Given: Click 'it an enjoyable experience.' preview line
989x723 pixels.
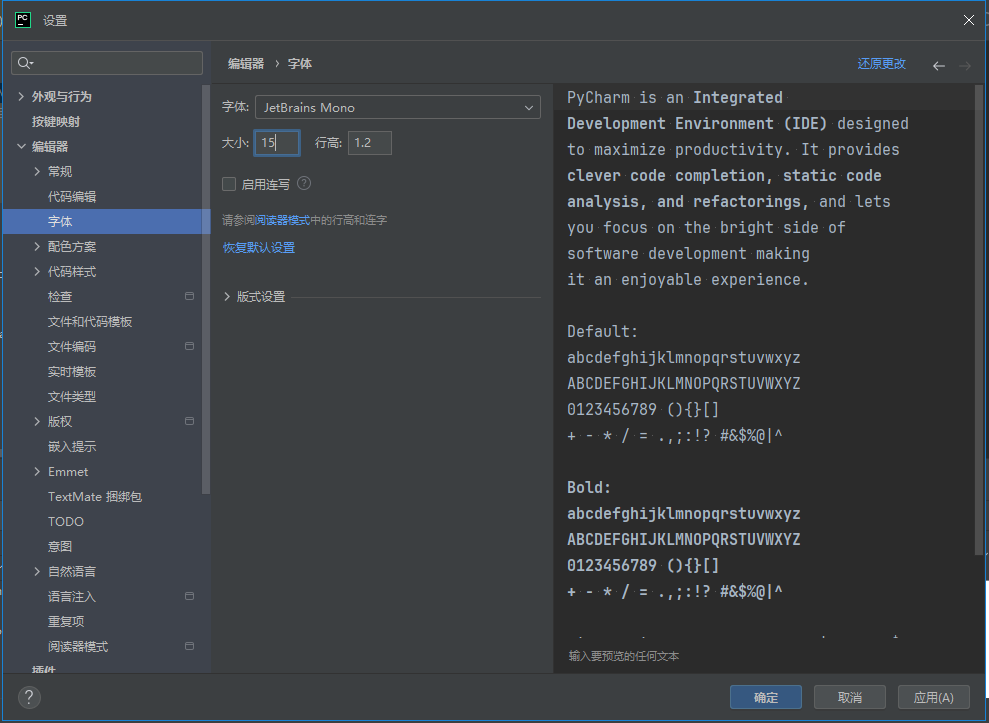Looking at the screenshot, I should pyautogui.click(x=688, y=279).
